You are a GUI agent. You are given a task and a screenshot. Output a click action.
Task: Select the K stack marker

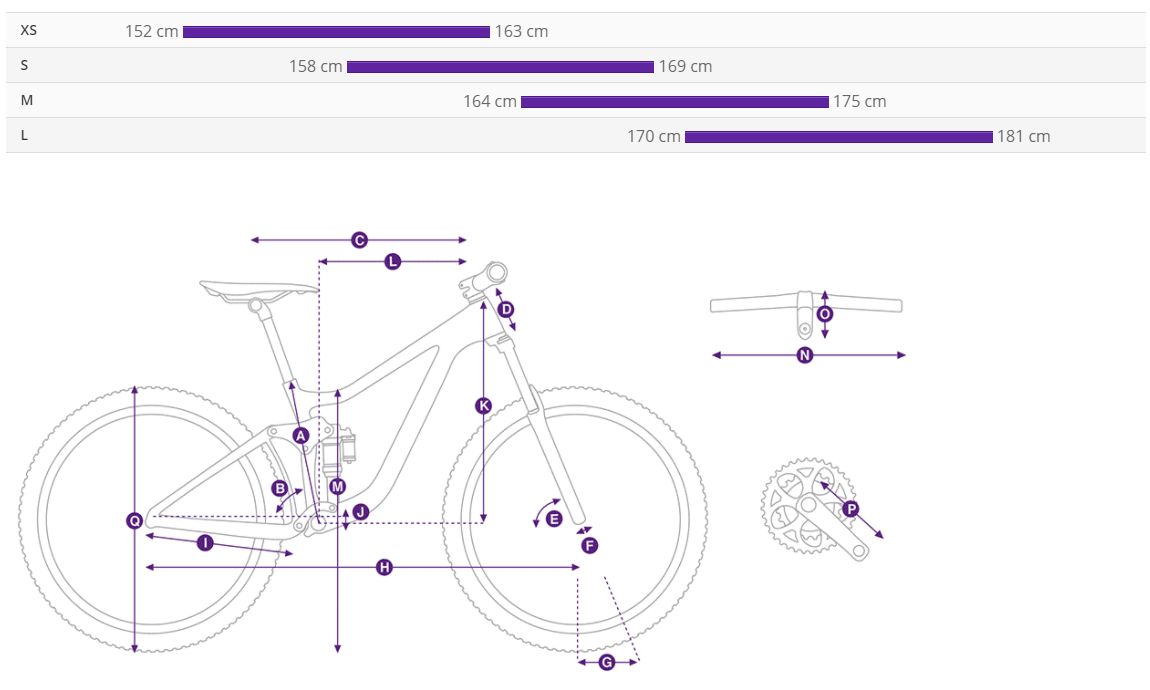[483, 405]
